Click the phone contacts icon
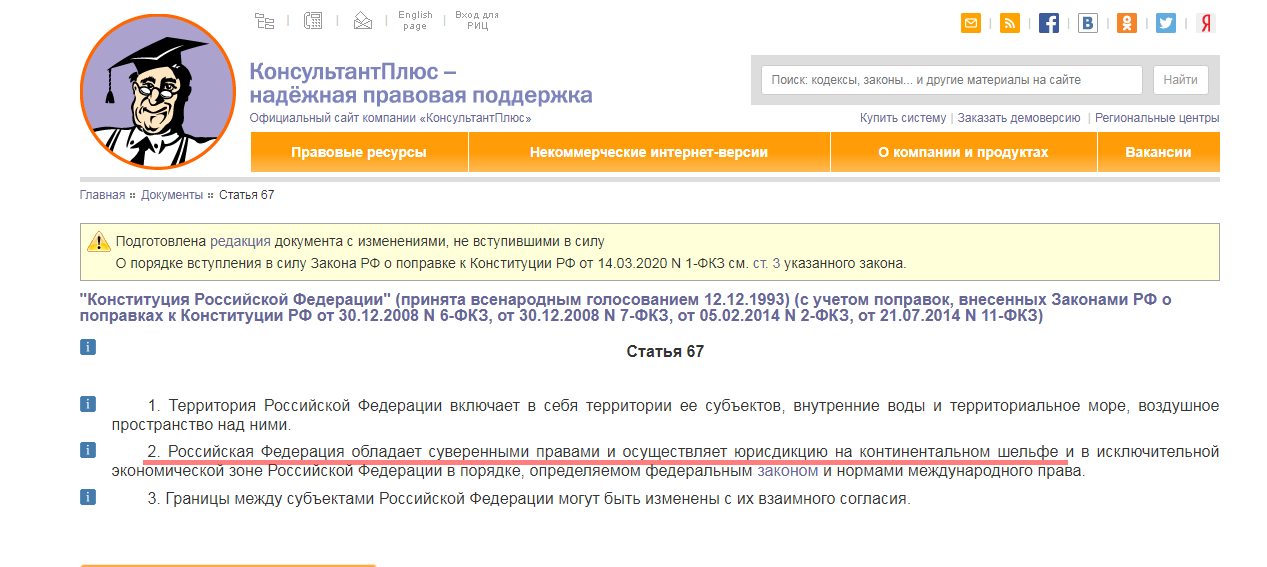The width and height of the screenshot is (1267, 567). click(x=313, y=20)
